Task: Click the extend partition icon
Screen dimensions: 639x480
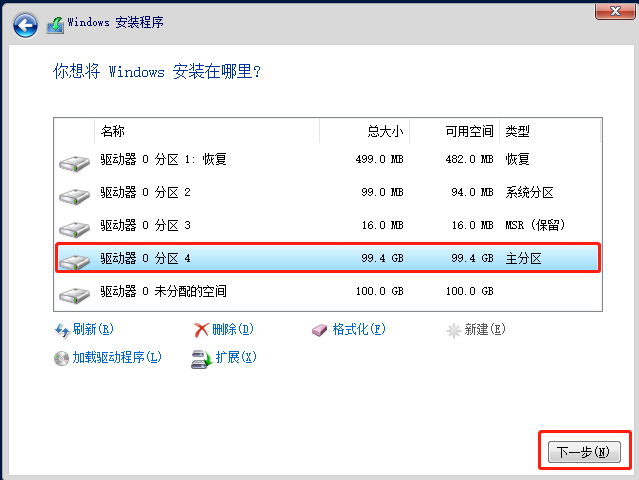Action: coord(200,358)
